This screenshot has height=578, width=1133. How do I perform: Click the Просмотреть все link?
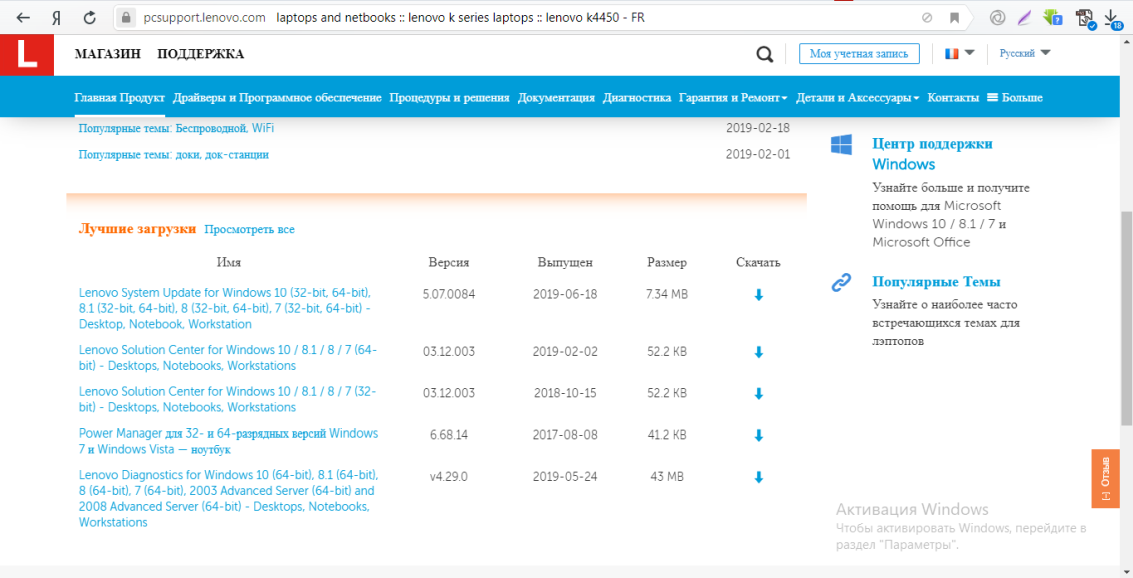click(249, 230)
